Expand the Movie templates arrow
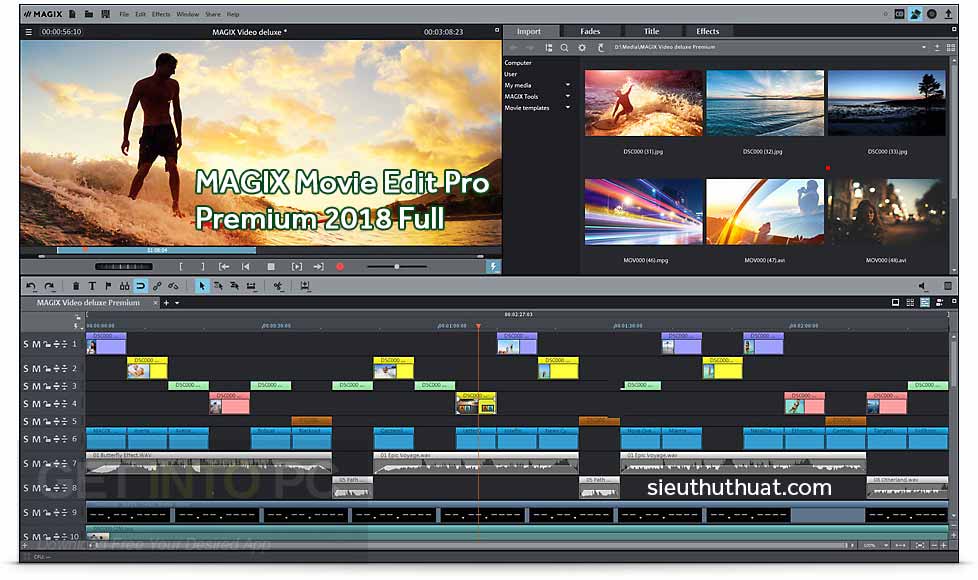 coord(568,107)
